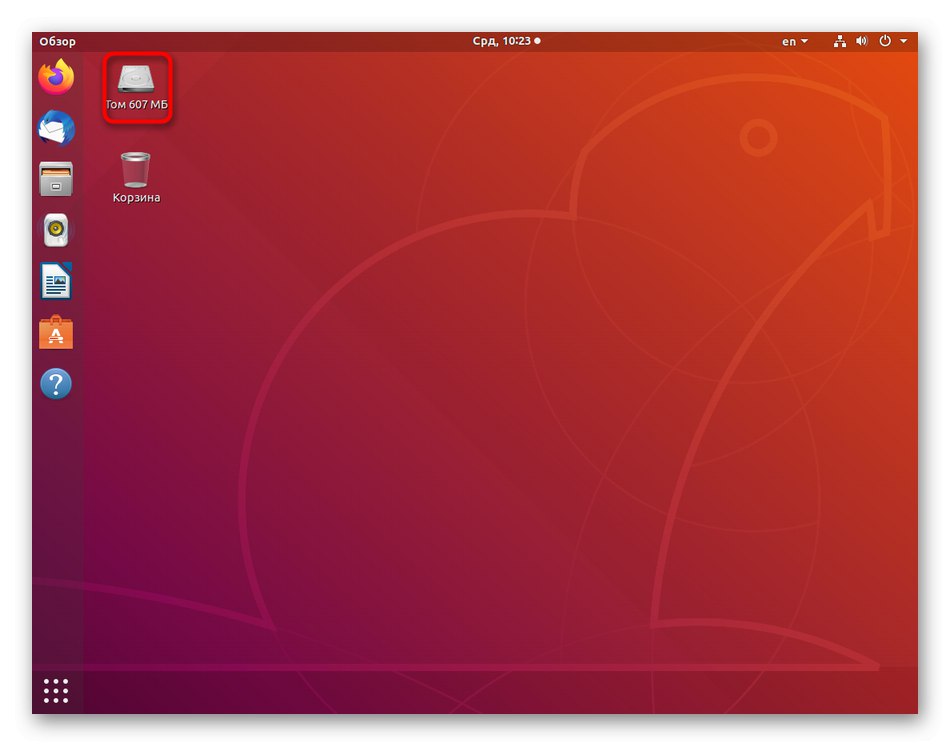Show applications grid
Image resolution: width=950 pixels, height=746 pixels.
(x=56, y=691)
